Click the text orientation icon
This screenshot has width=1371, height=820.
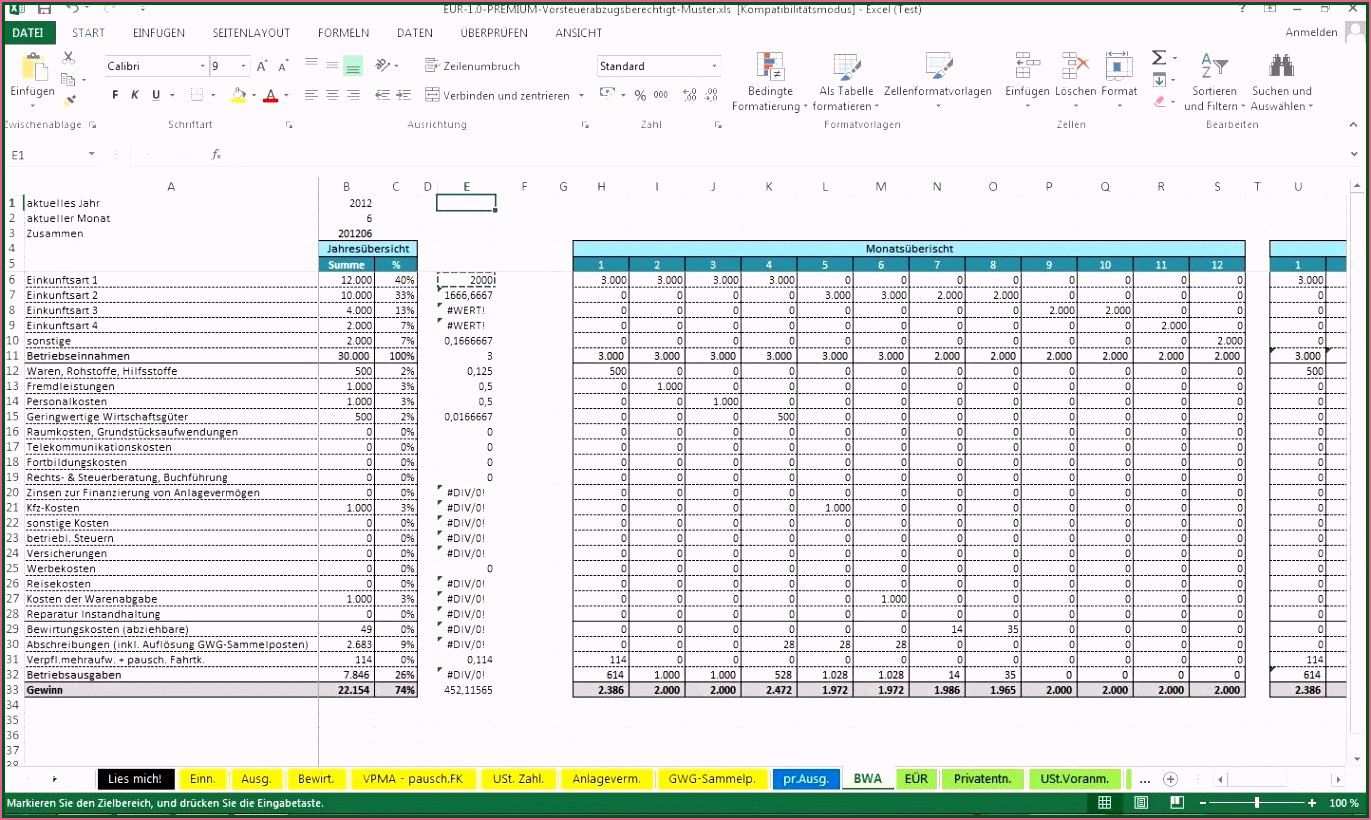[x=383, y=65]
